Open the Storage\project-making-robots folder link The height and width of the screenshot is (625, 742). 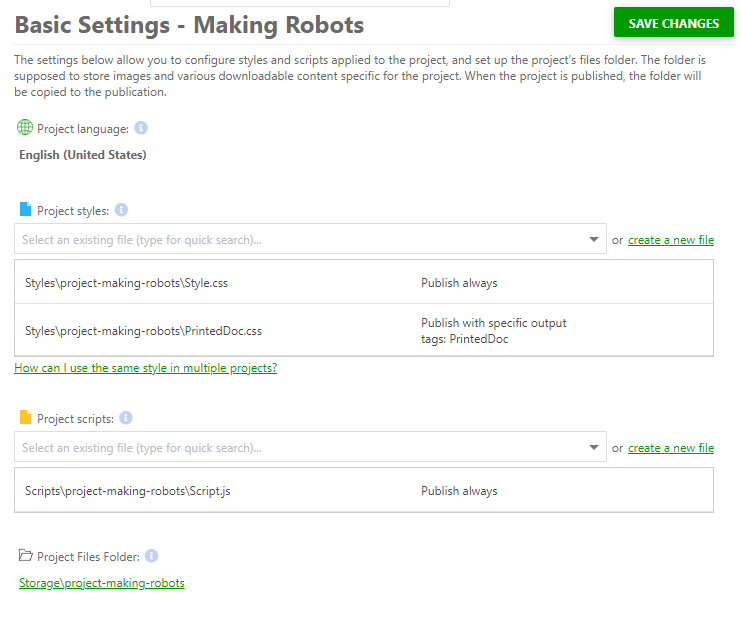tap(102, 583)
